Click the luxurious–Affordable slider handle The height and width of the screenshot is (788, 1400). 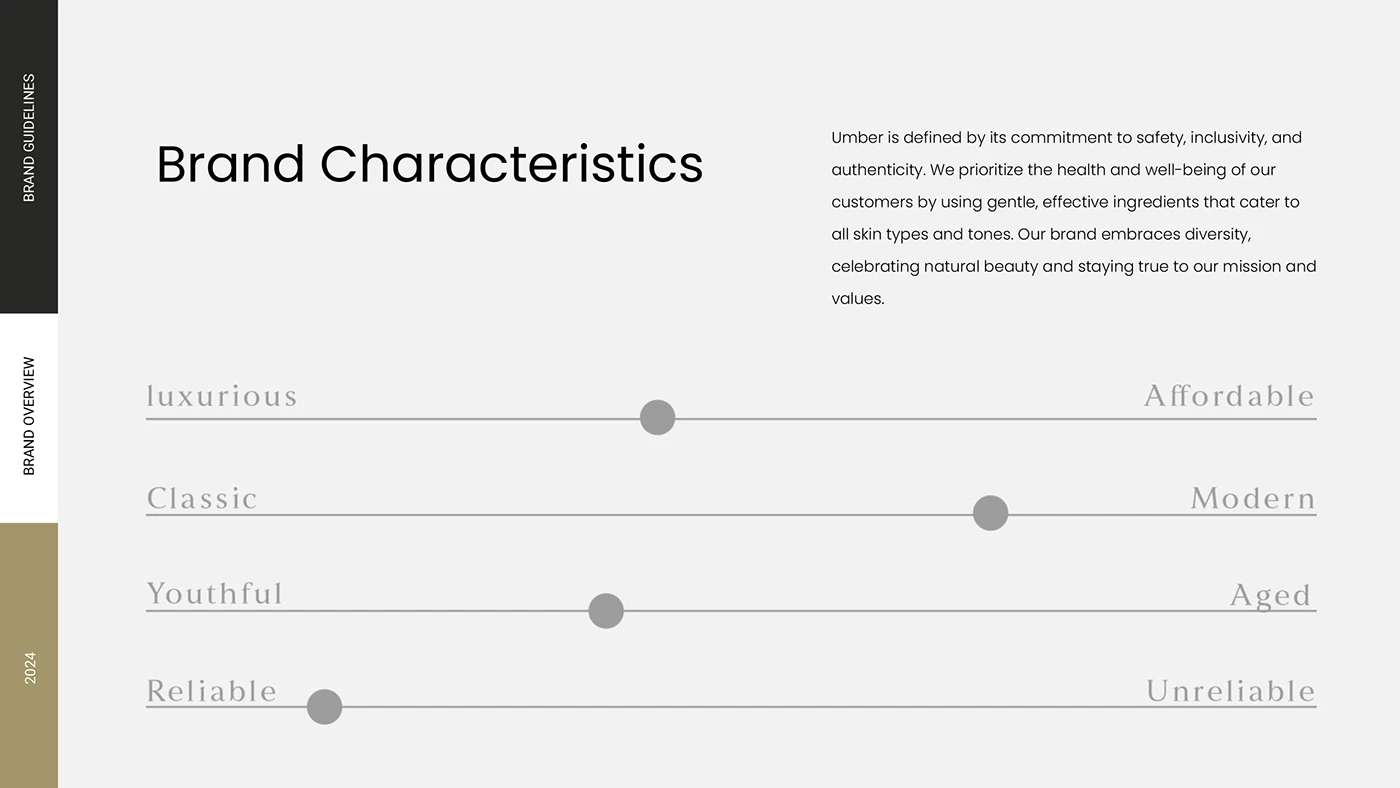(657, 417)
